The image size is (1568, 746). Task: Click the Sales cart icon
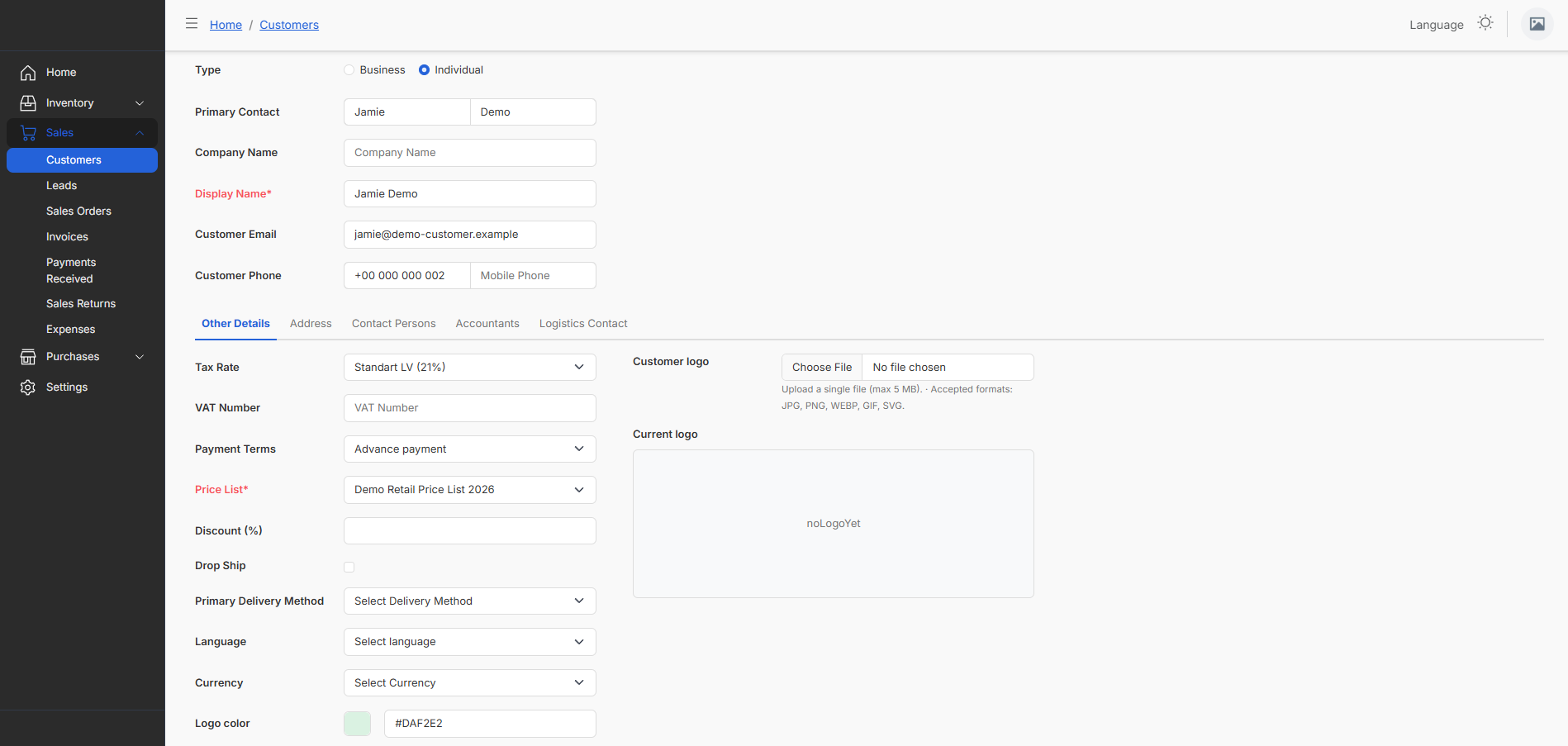(x=28, y=133)
